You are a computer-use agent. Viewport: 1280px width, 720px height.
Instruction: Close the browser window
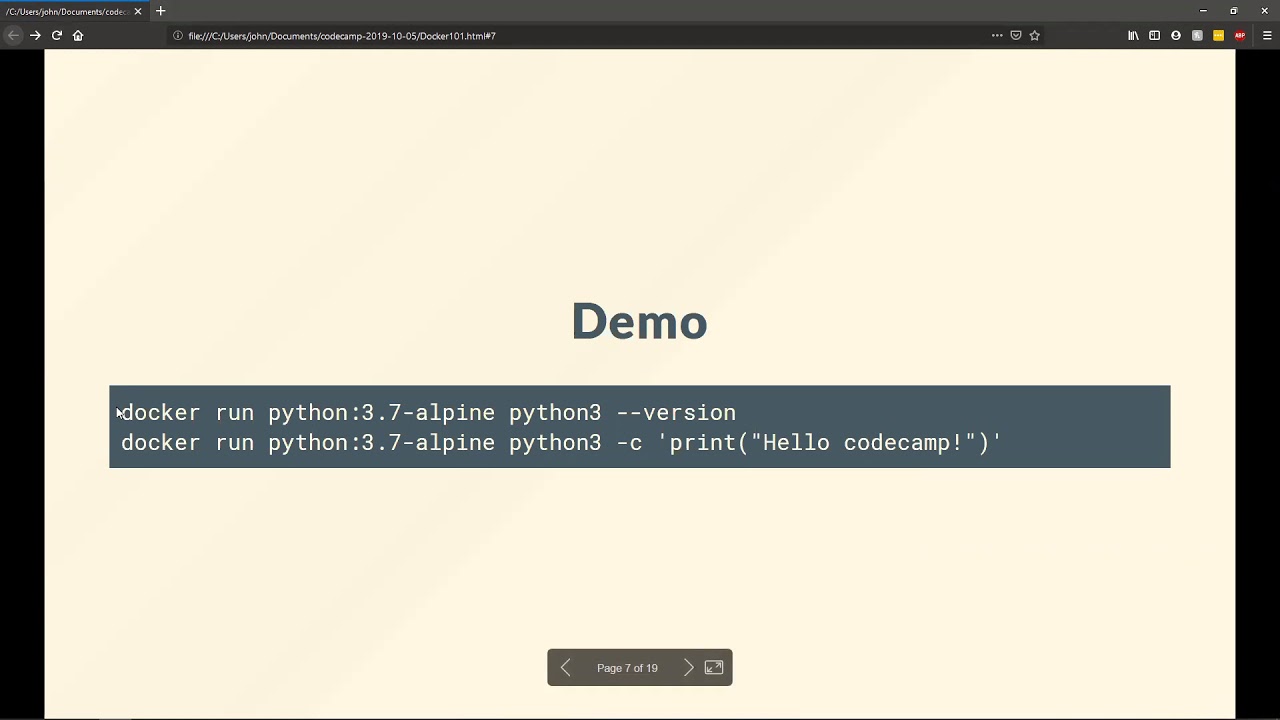point(1265,11)
